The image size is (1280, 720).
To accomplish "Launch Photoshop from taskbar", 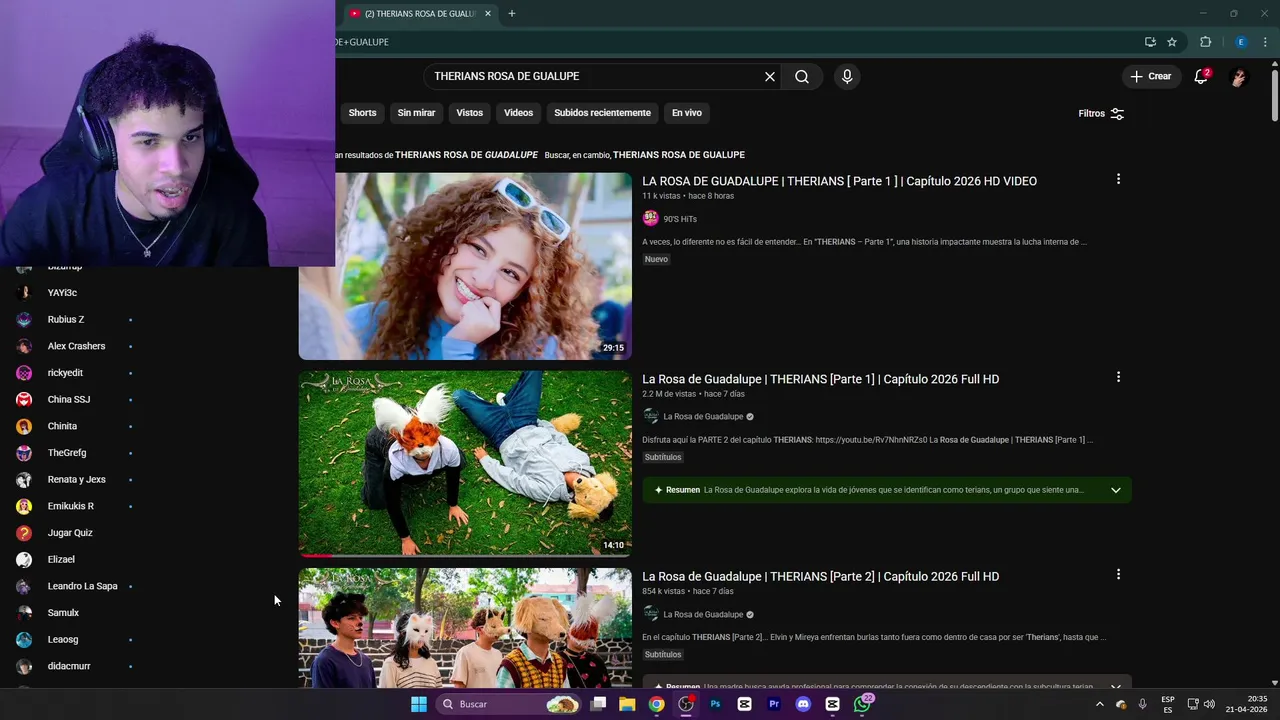I will [x=715, y=704].
